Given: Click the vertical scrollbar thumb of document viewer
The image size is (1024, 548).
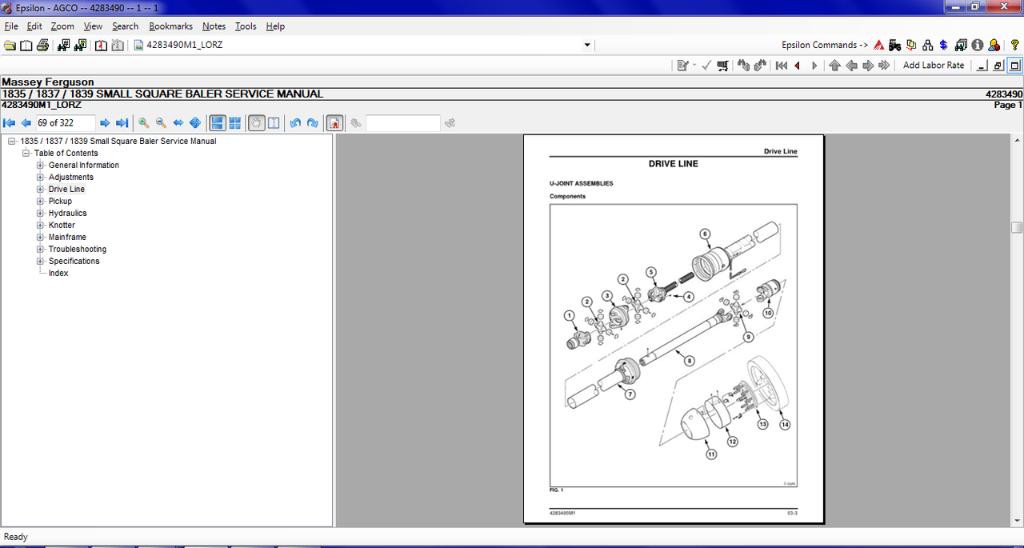Looking at the screenshot, I should click(1017, 227).
